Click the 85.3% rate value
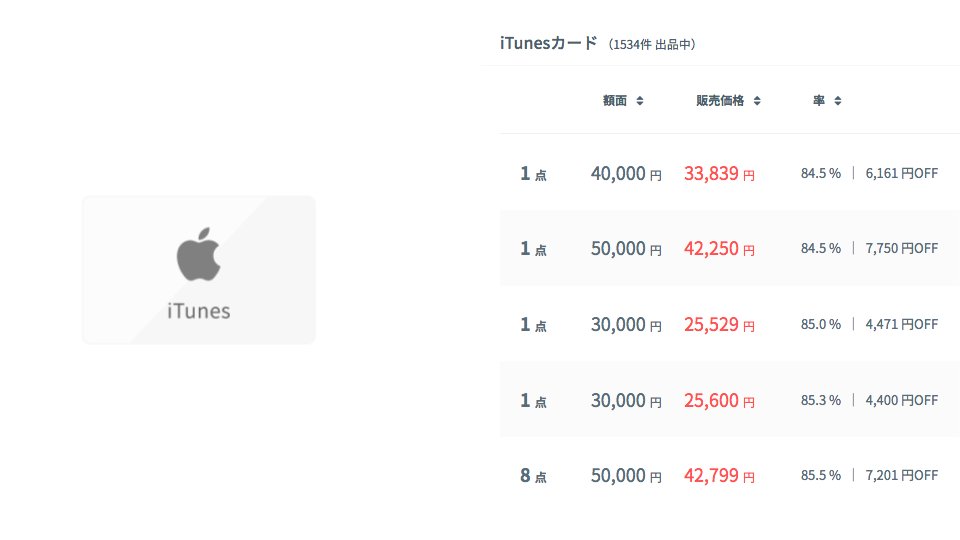 pyautogui.click(x=820, y=401)
